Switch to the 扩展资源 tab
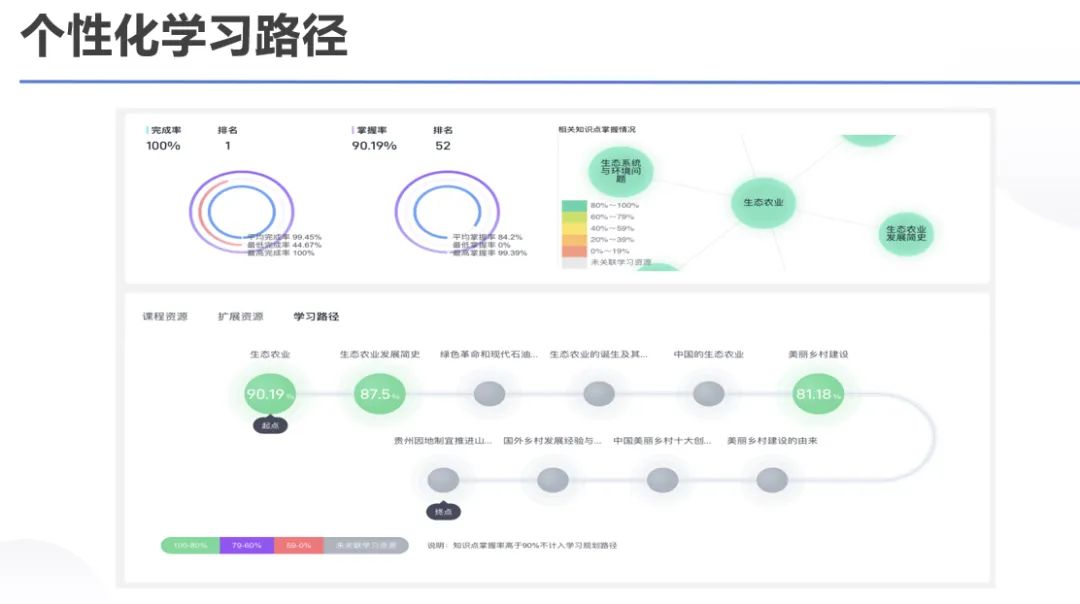1080x604 pixels. coord(240,317)
